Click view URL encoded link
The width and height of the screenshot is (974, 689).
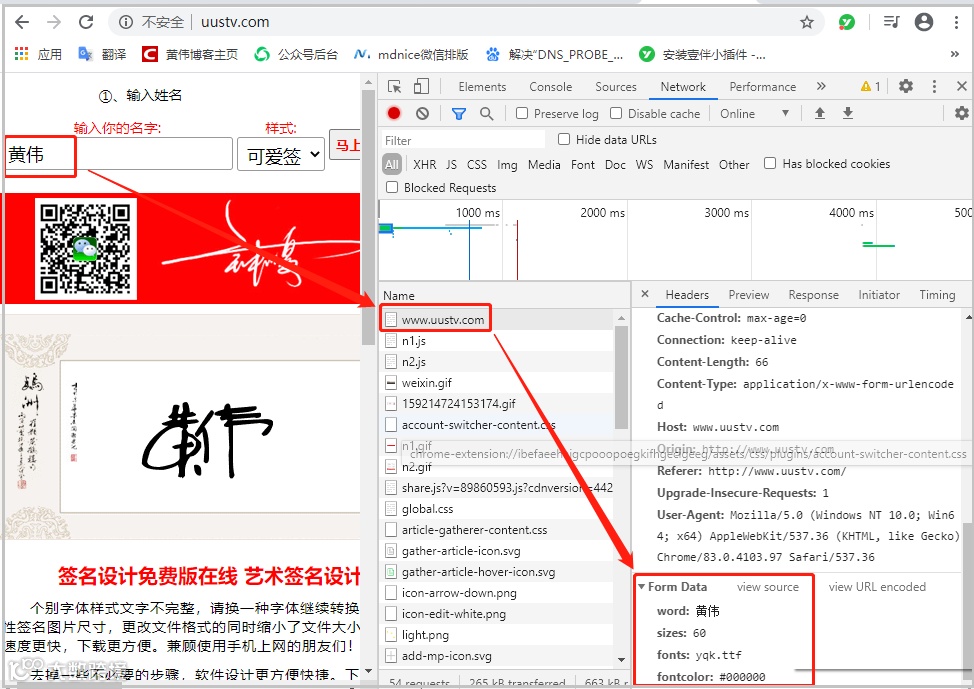coord(877,586)
